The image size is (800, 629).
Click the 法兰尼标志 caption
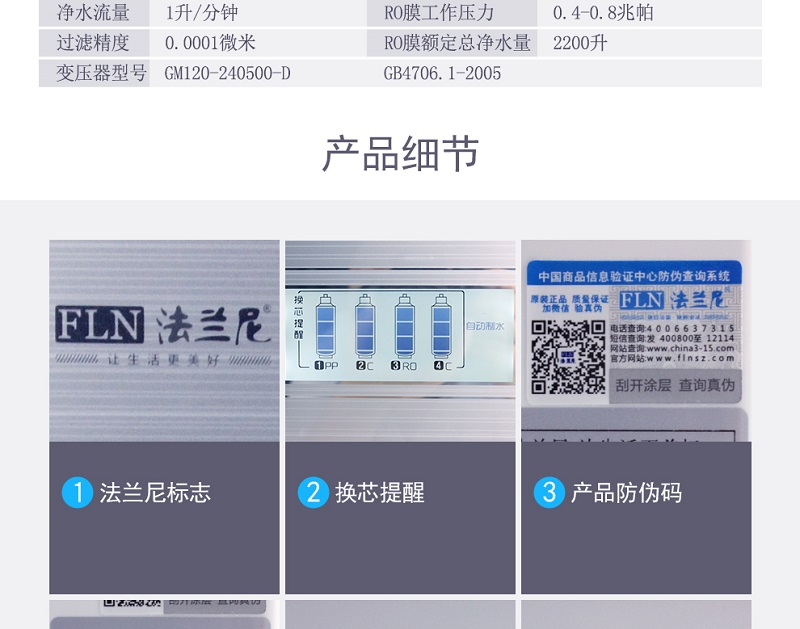click(155, 493)
